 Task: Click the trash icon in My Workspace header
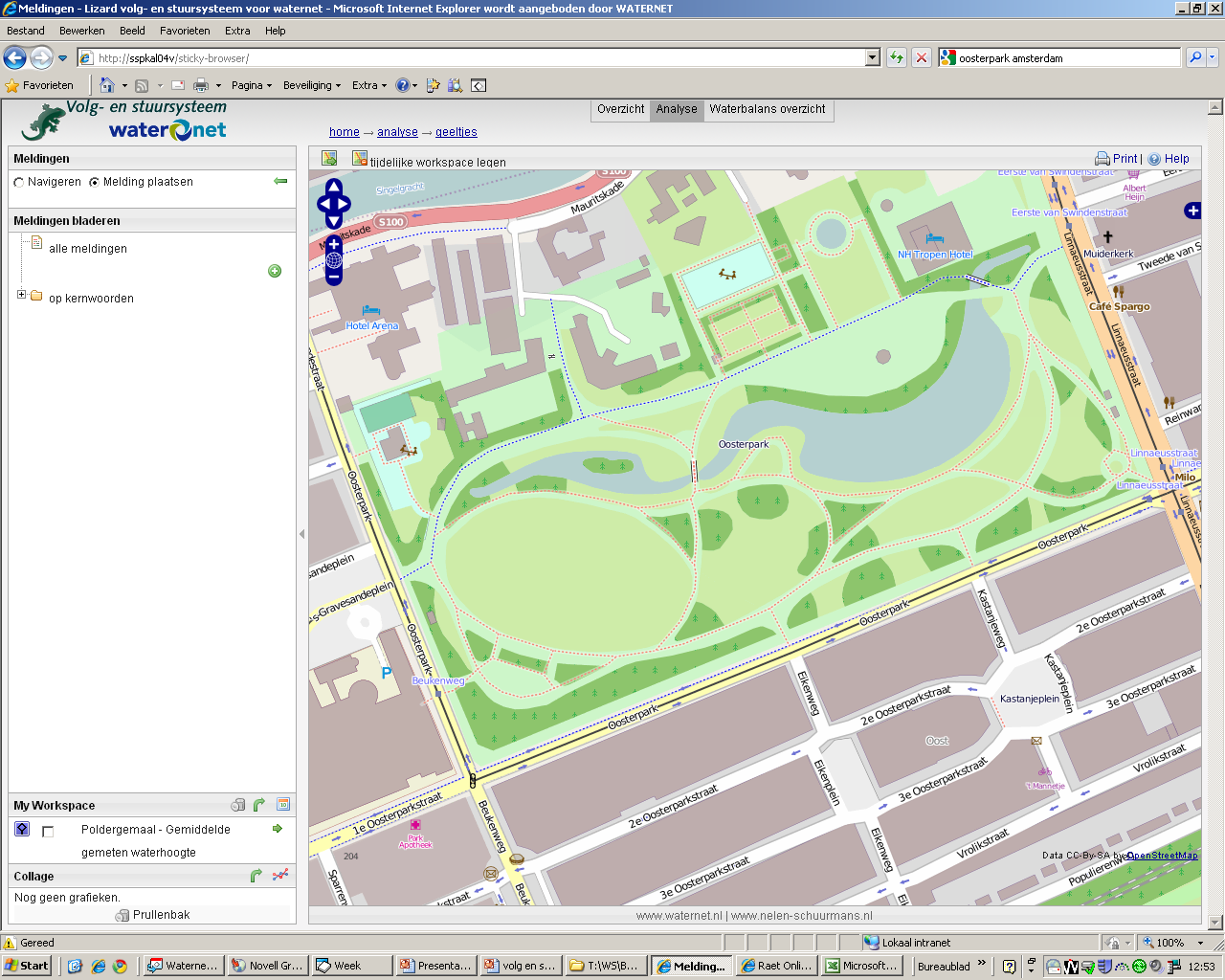tap(238, 805)
